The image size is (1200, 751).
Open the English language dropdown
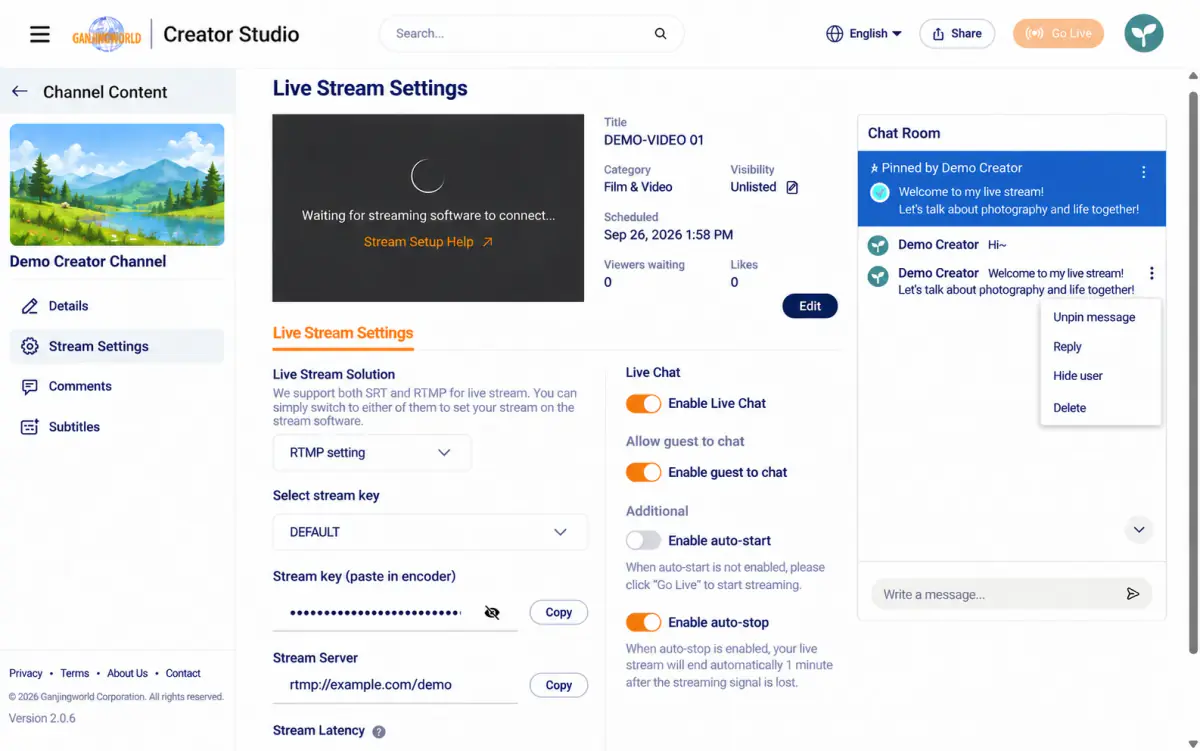(x=864, y=34)
